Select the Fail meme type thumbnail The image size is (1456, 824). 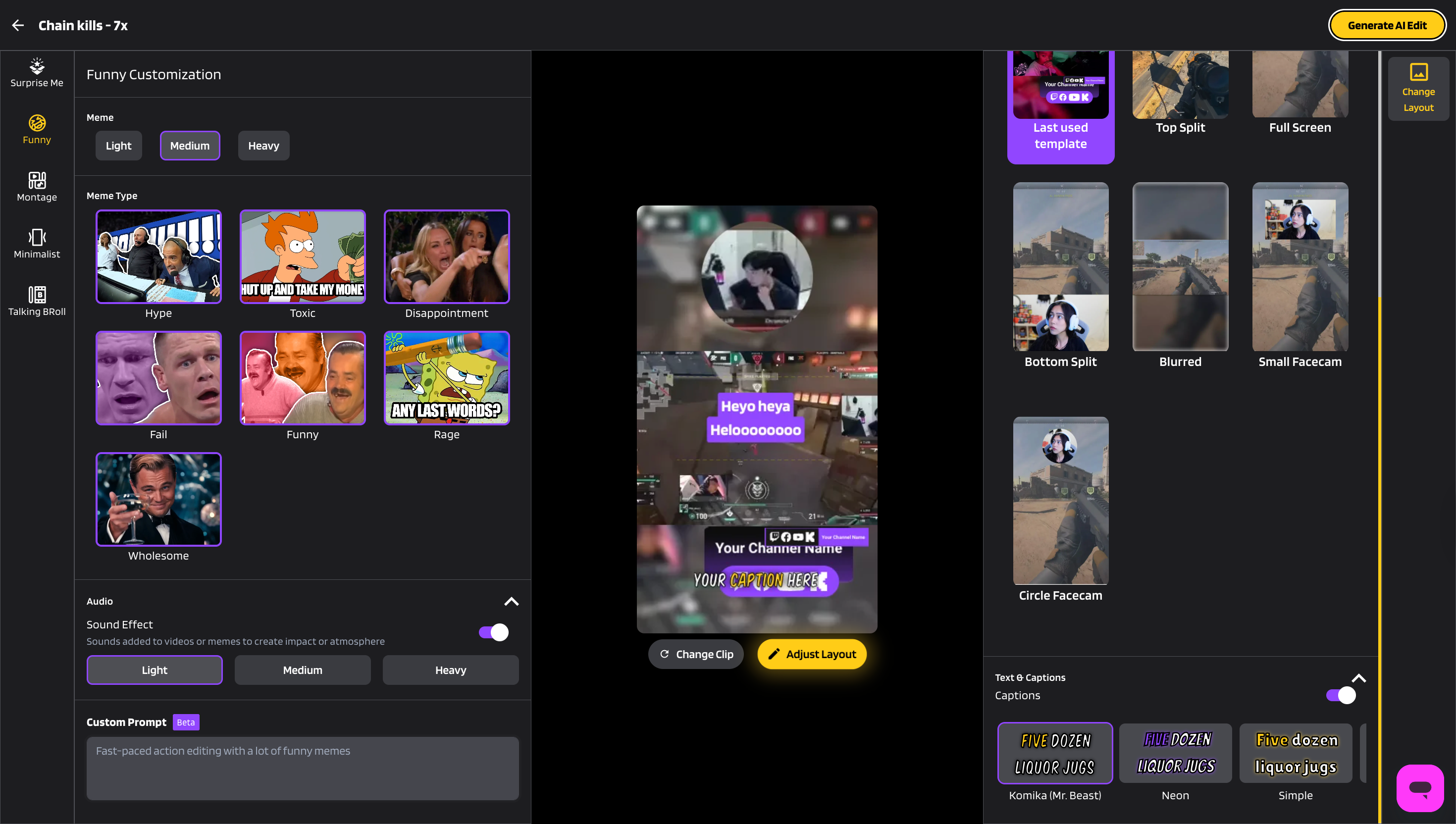158,378
